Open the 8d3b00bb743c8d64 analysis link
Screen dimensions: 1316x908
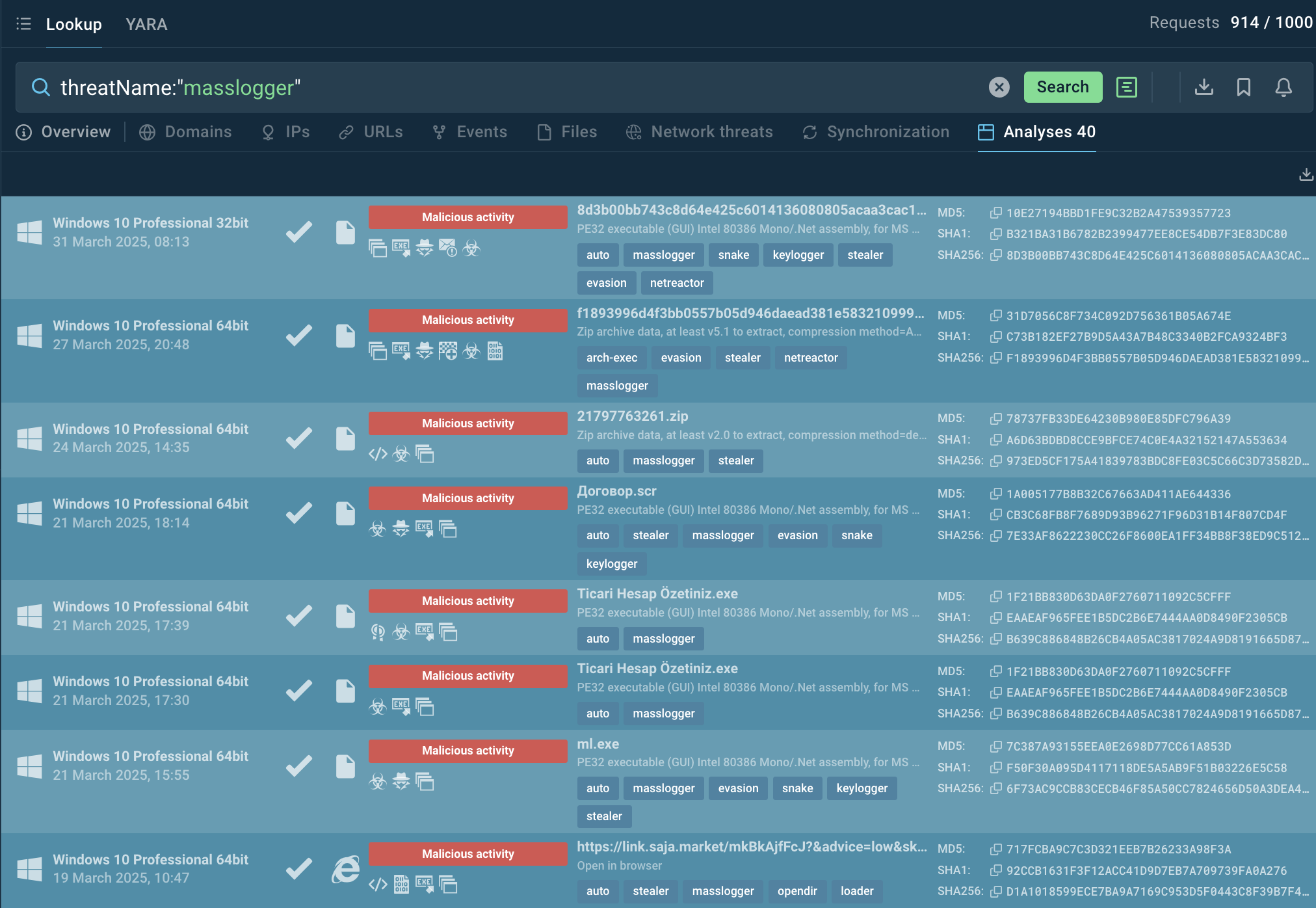tap(752, 210)
